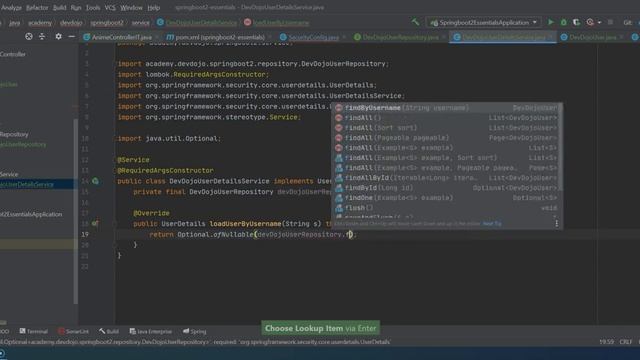The image size is (640, 360).
Task: Close the pom.xml editor tab
Action: tap(270, 37)
